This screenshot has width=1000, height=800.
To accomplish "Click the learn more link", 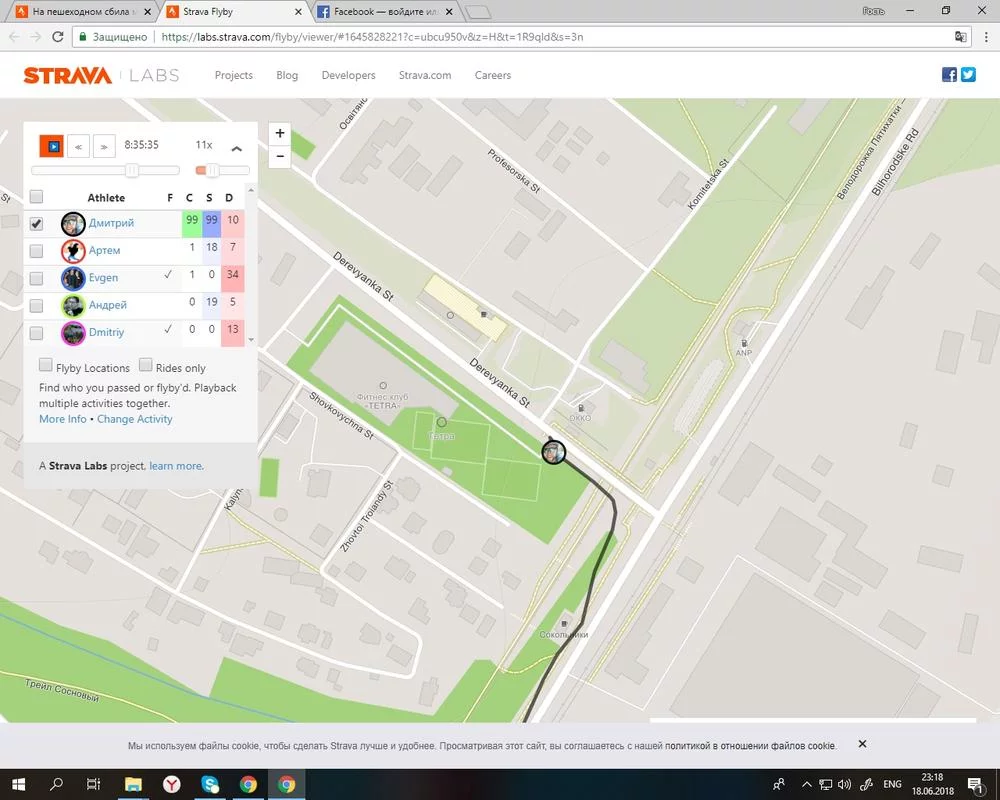I will 177,466.
